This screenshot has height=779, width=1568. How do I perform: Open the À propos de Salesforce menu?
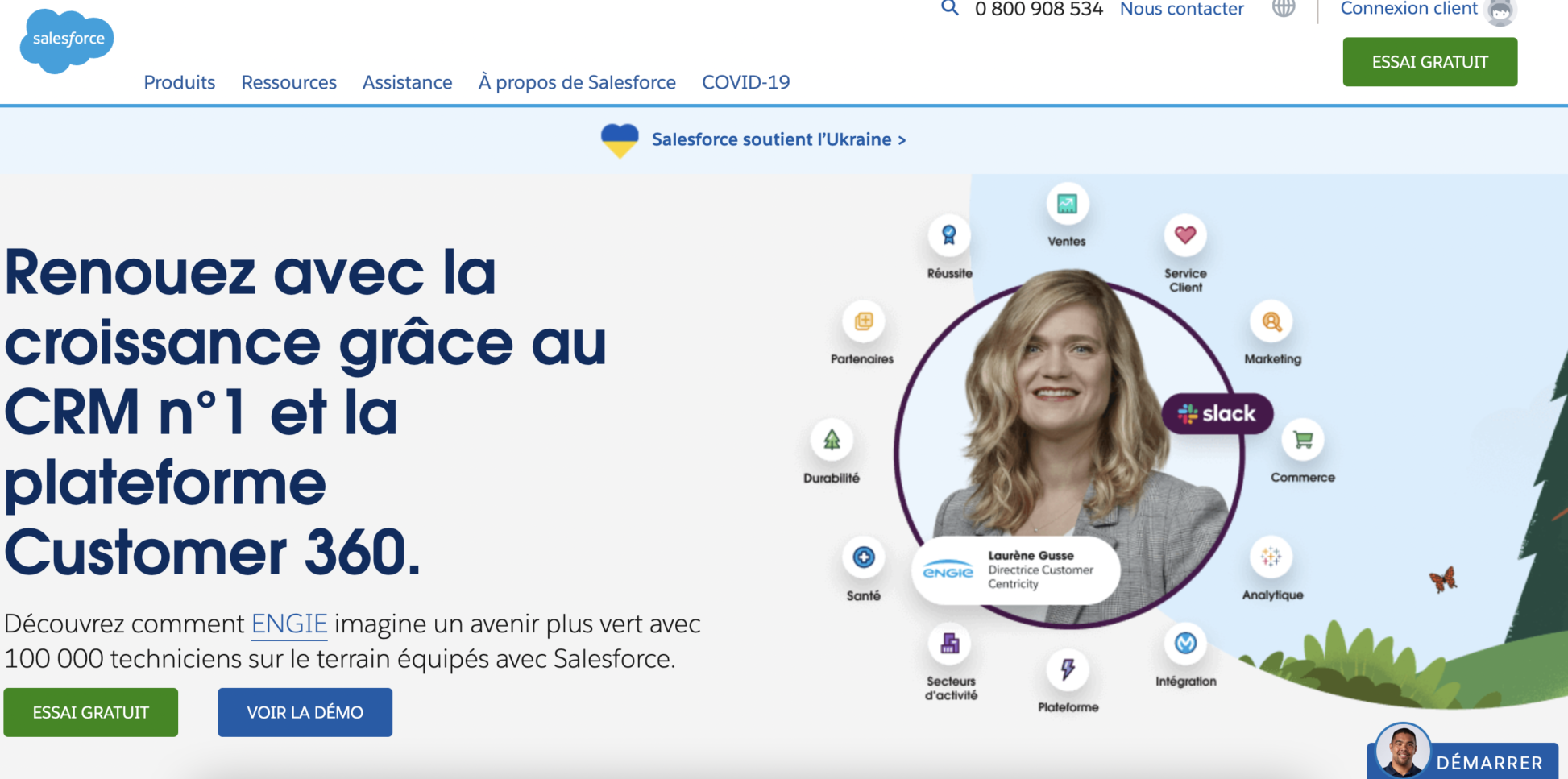(576, 82)
